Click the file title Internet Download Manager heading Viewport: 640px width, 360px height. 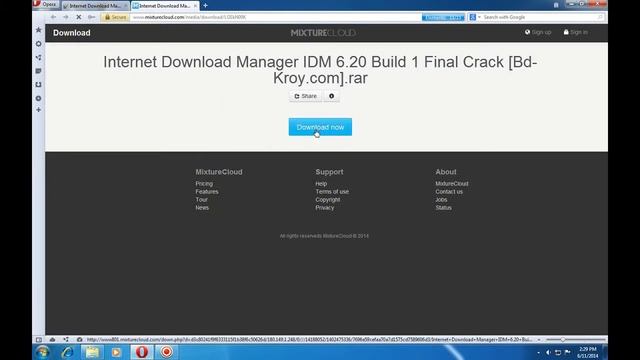tap(320, 70)
